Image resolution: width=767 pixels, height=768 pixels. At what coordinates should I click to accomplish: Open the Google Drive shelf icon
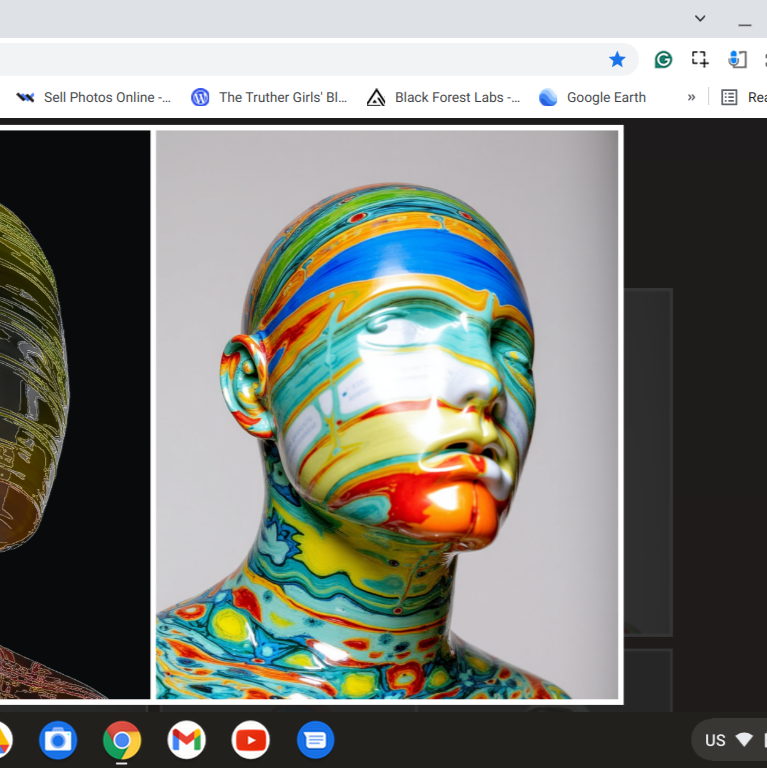point(4,740)
